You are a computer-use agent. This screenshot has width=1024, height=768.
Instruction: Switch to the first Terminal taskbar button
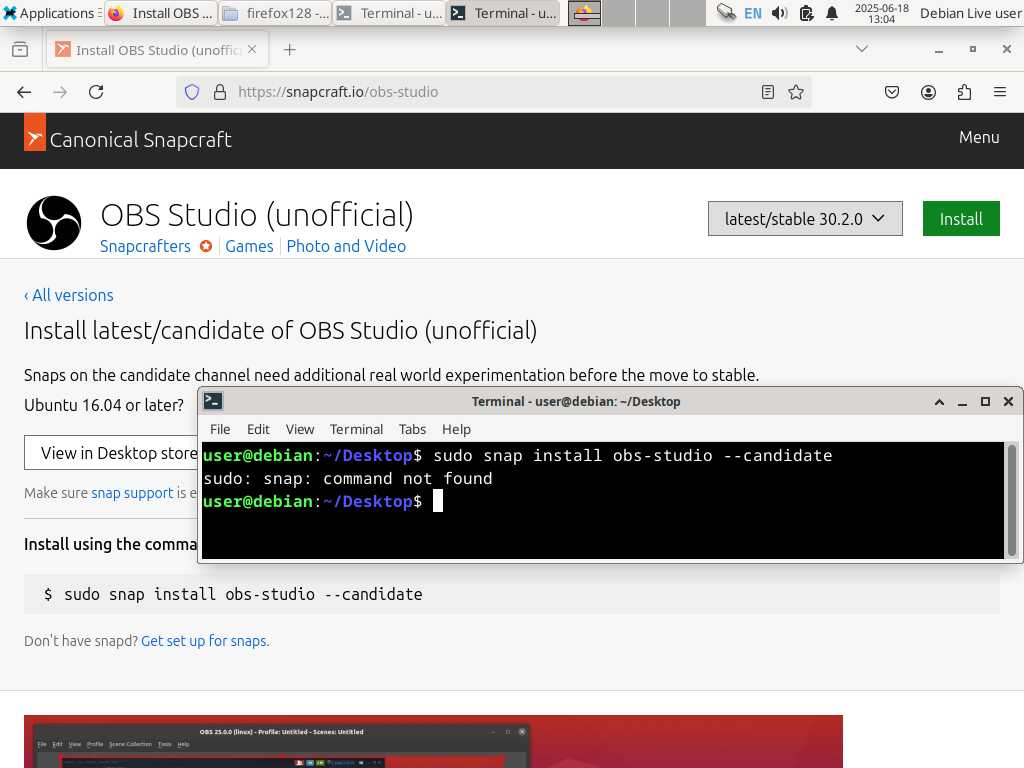pos(389,13)
